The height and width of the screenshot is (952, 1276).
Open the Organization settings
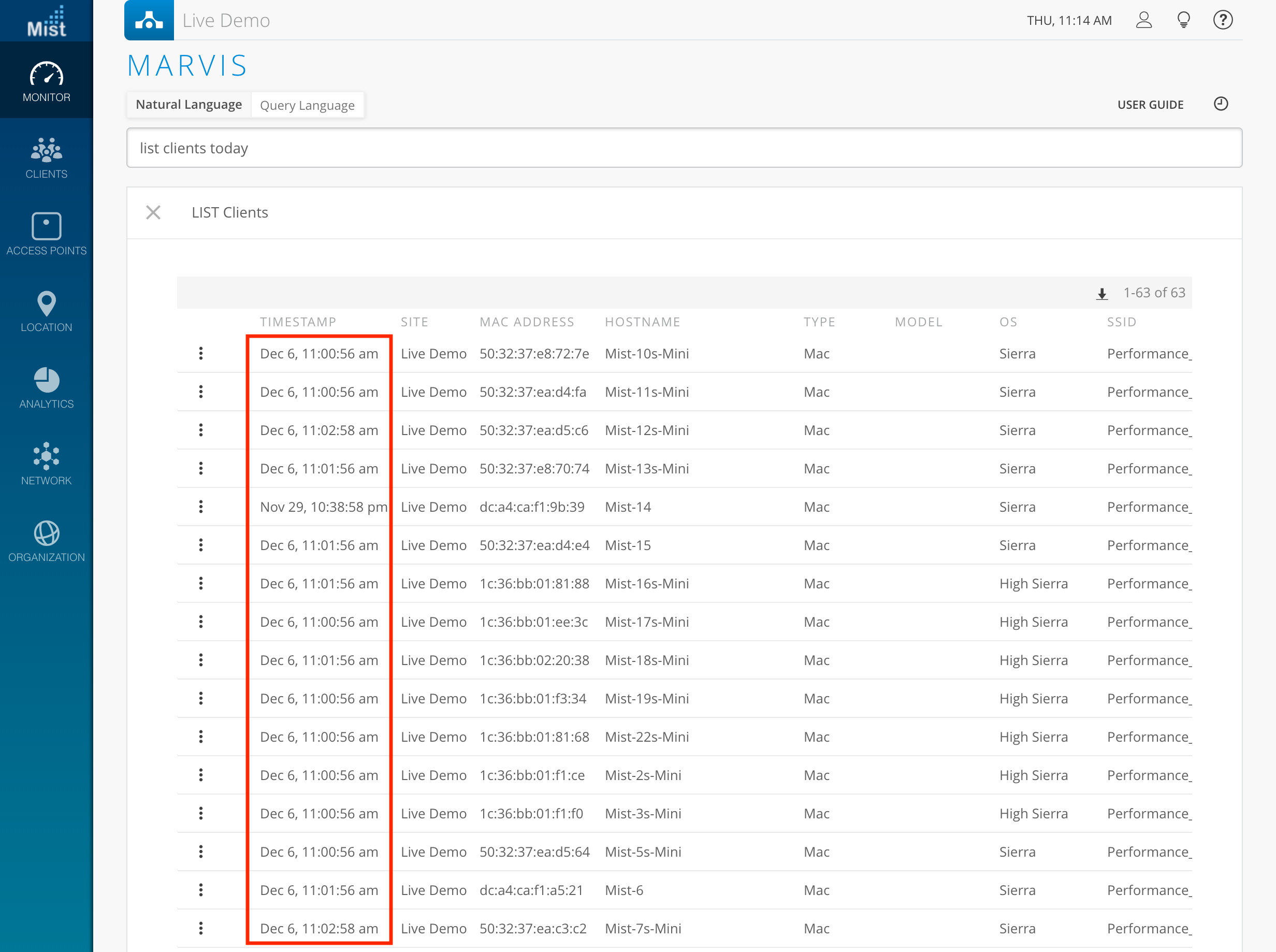(x=46, y=542)
